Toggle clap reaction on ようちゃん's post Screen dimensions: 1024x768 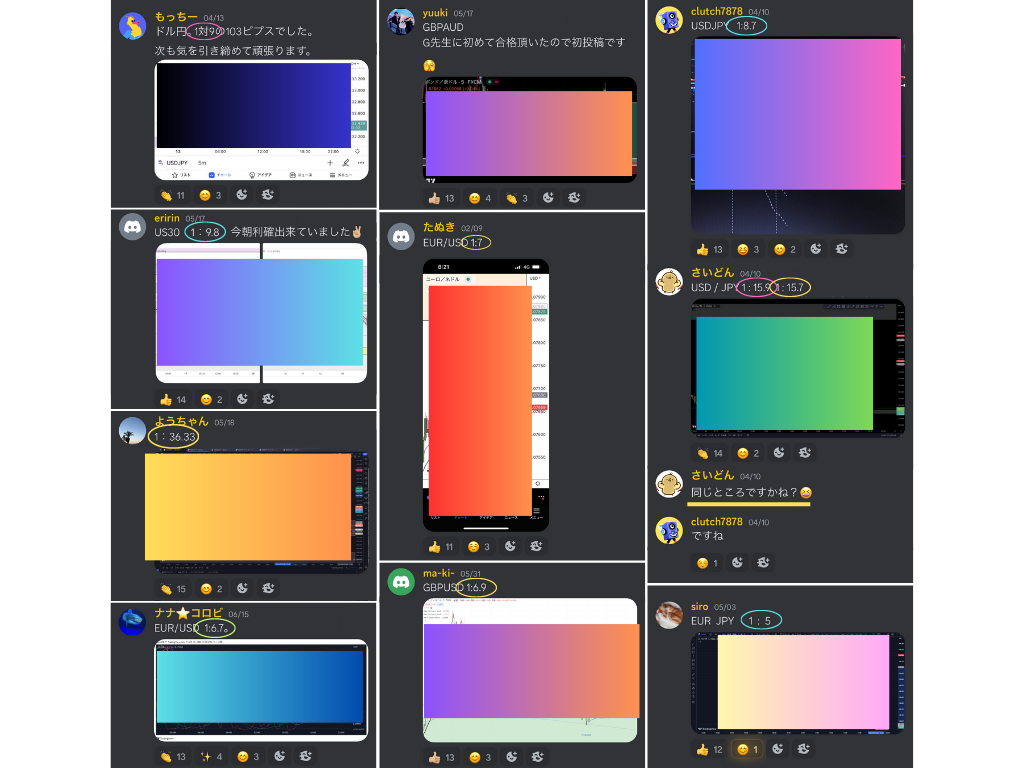point(172,589)
